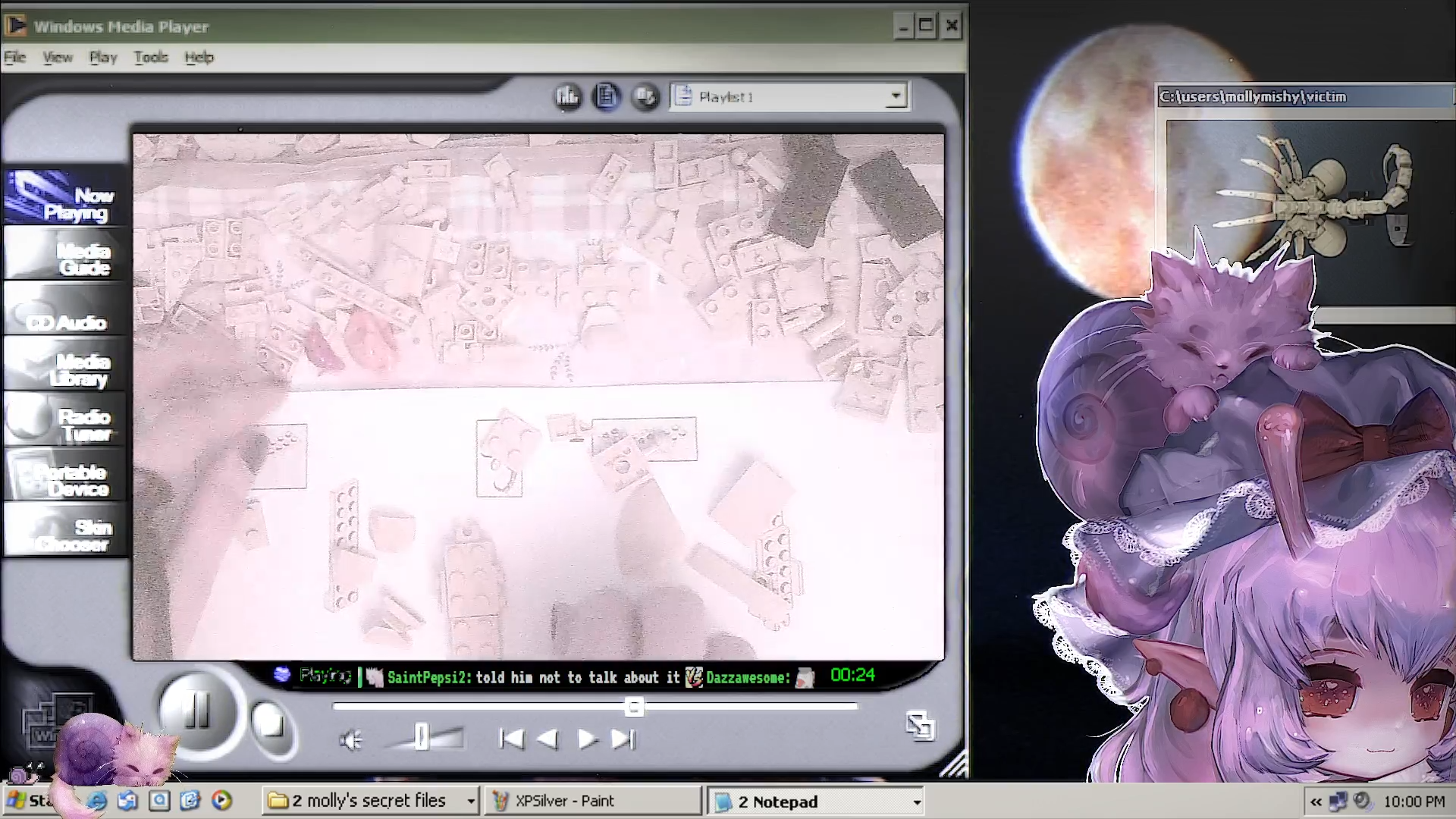
Task: Open the File menu
Action: click(14, 57)
